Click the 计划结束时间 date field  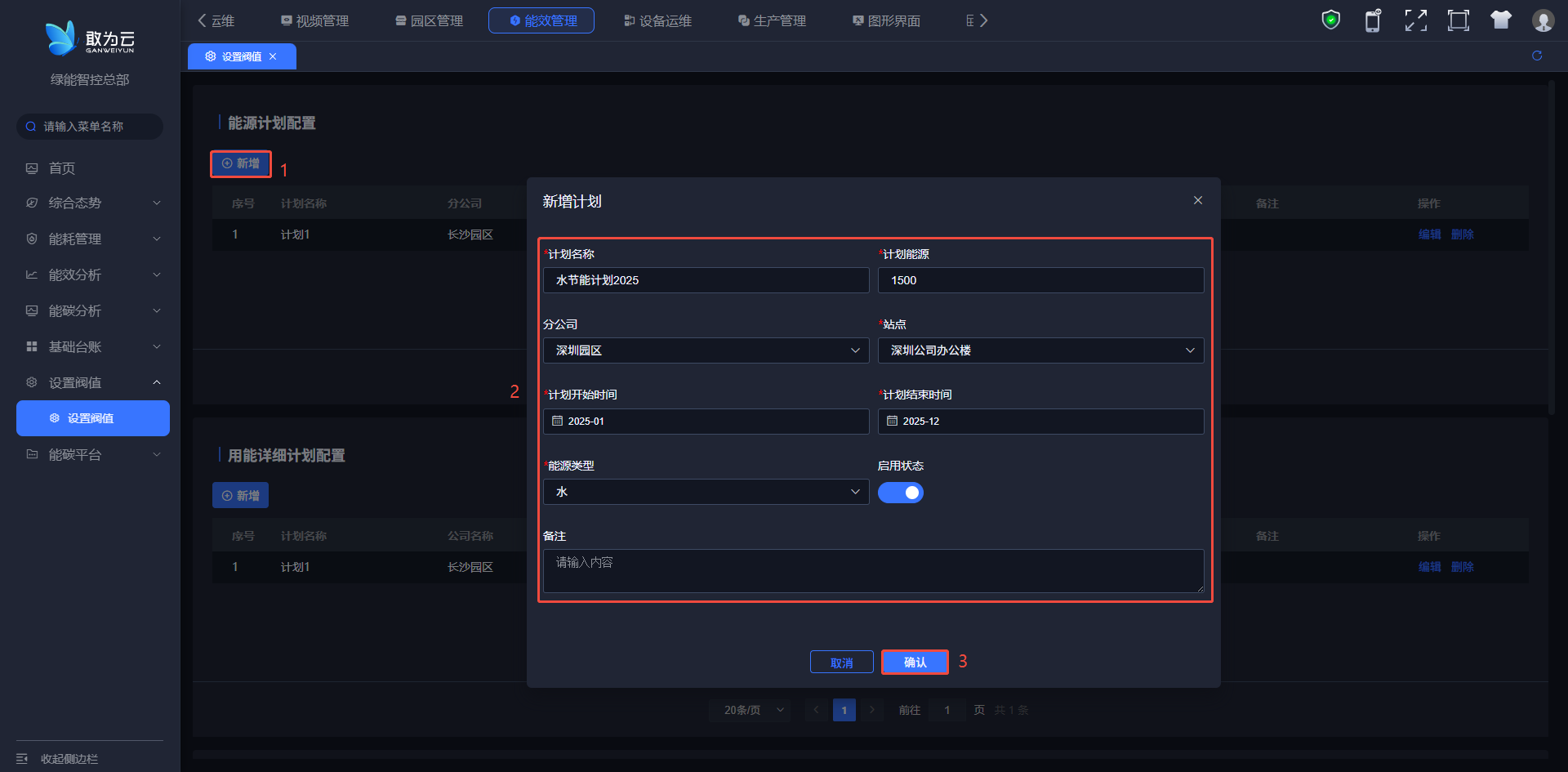[1041, 422]
